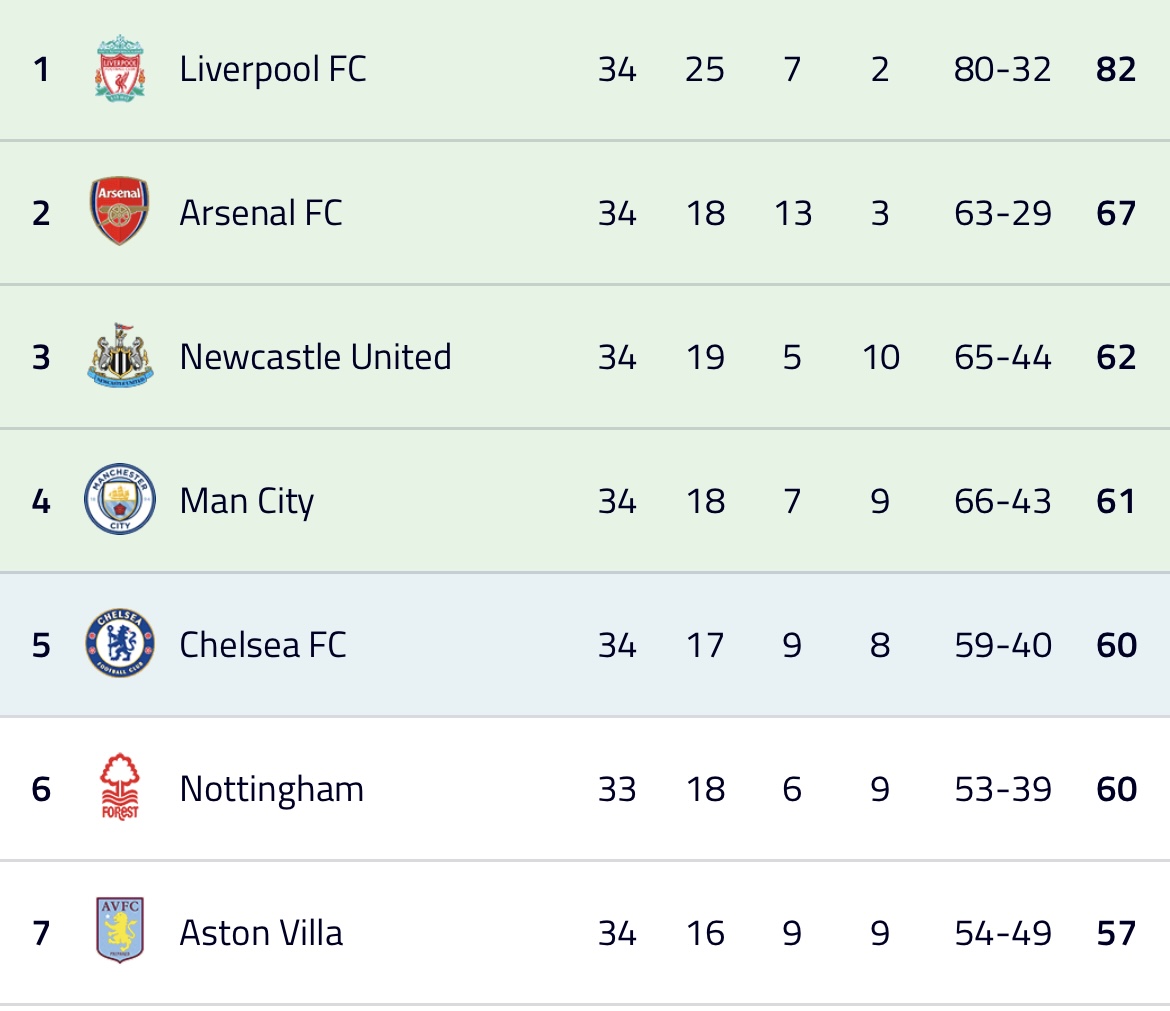Screen dimensions: 1170x1011
Task: Click the Newcastle United team name
Action: [x=316, y=357]
